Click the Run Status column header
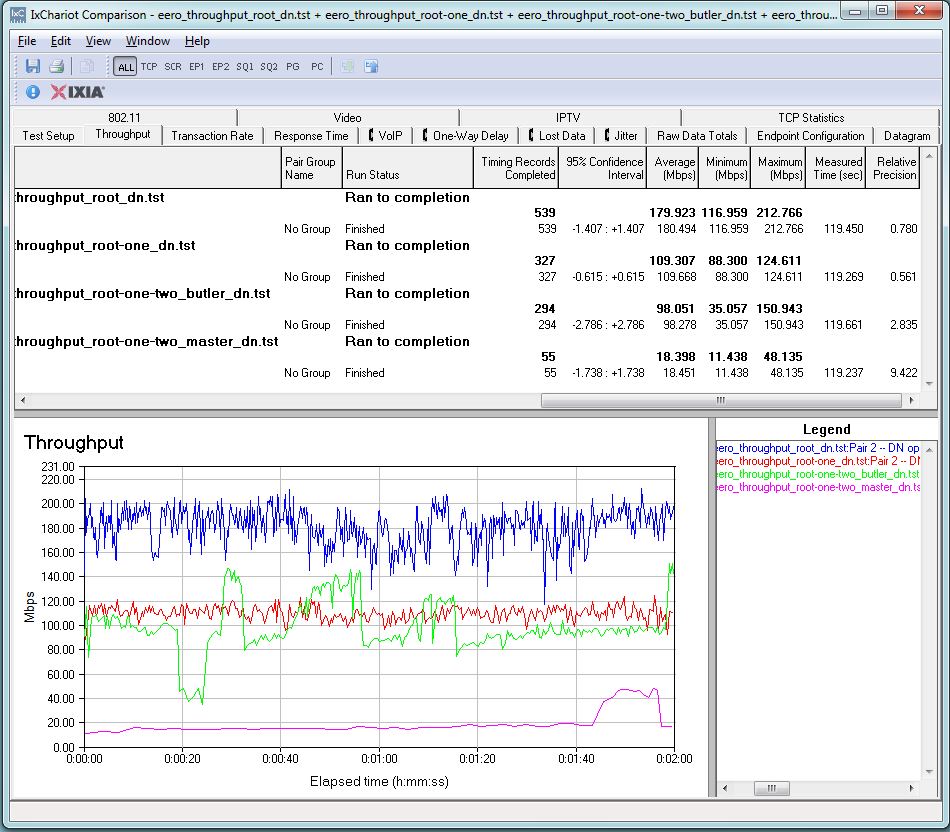 pos(407,168)
